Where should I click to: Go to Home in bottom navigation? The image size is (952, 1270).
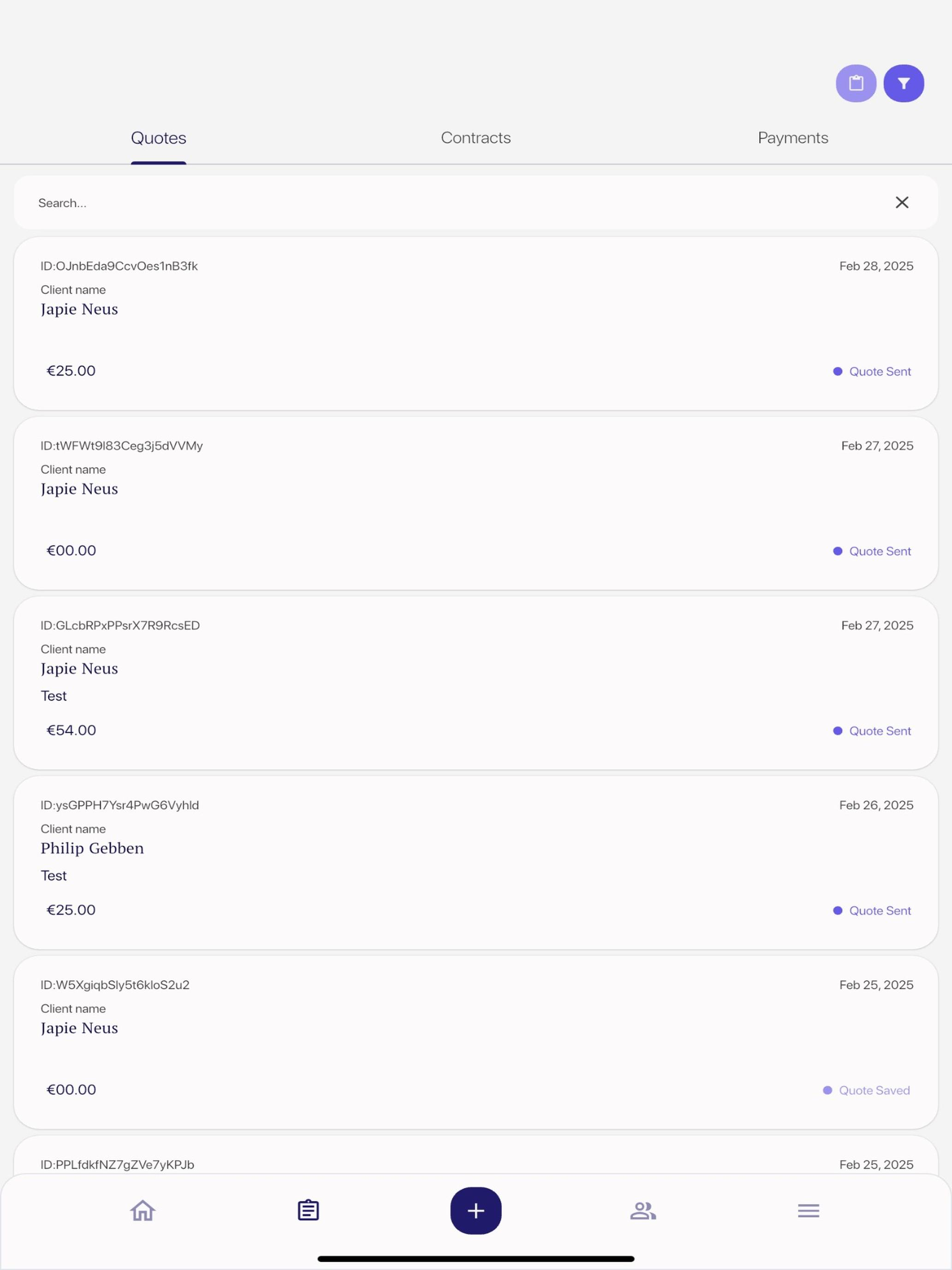coord(143,1210)
